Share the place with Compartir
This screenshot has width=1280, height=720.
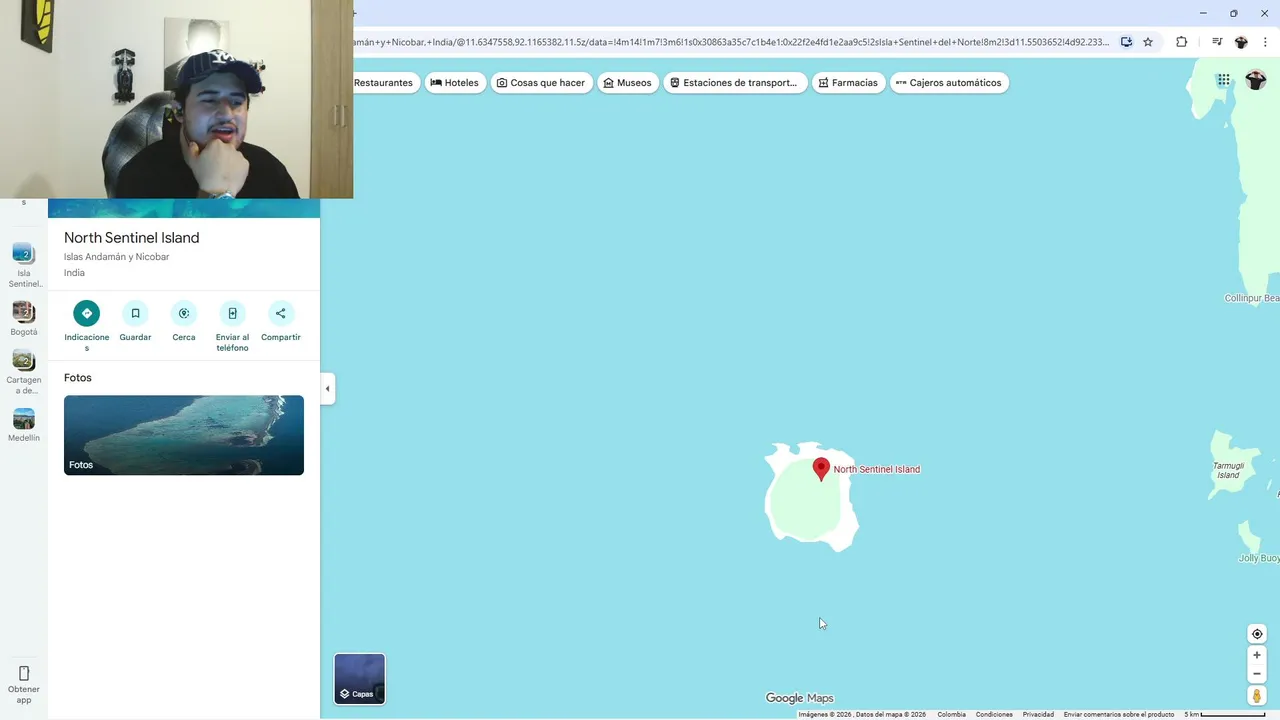click(x=281, y=313)
